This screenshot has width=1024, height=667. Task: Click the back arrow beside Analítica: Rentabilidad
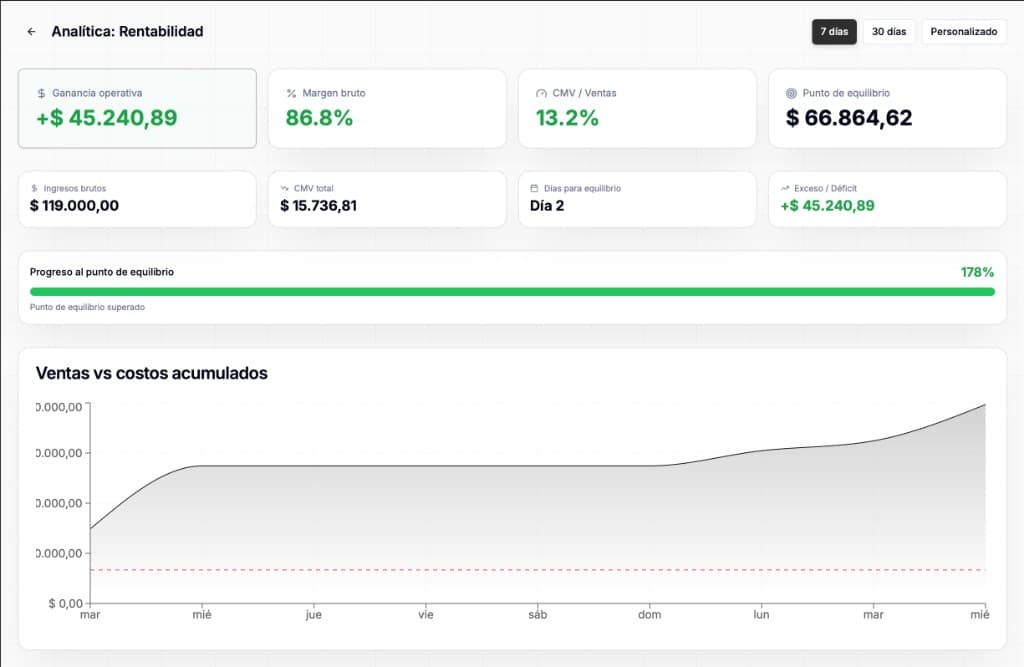(31, 32)
